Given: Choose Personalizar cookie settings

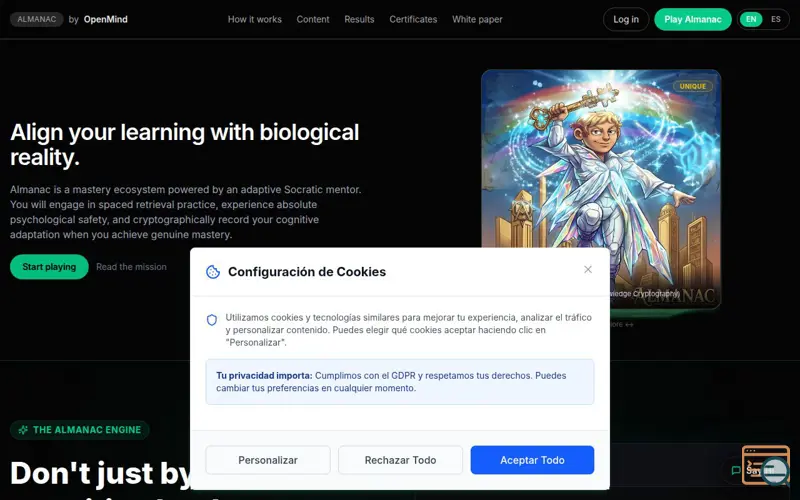Looking at the screenshot, I should 268,460.
